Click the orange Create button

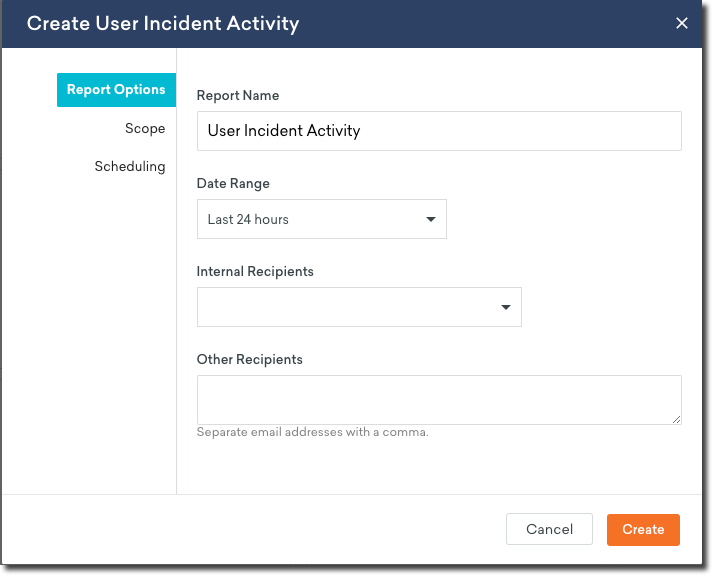[643, 530]
